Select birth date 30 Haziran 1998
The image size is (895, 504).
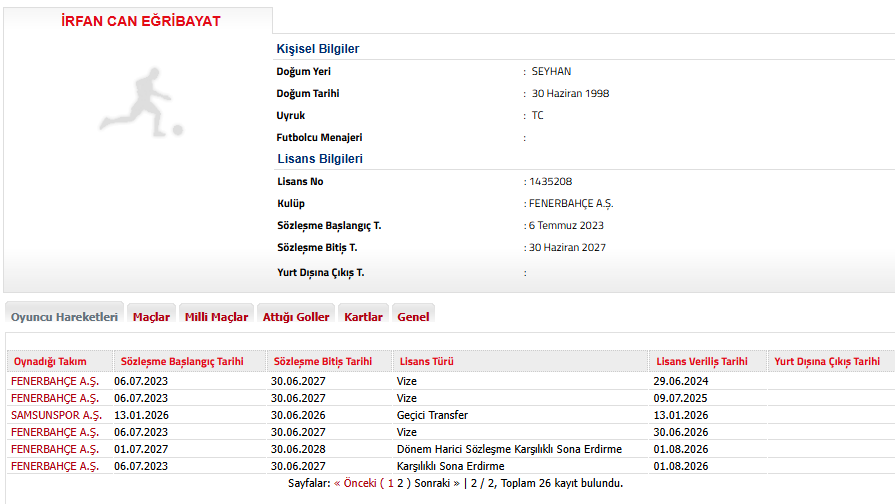(x=570, y=93)
